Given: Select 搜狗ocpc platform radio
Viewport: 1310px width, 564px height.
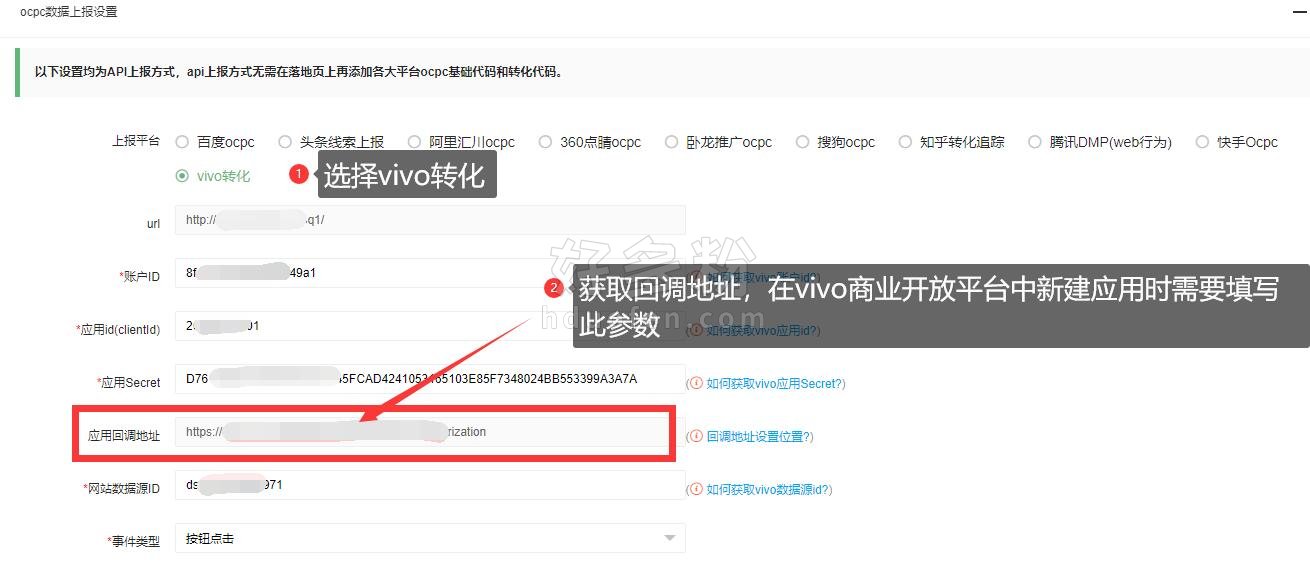Looking at the screenshot, I should pyautogui.click(x=802, y=142).
